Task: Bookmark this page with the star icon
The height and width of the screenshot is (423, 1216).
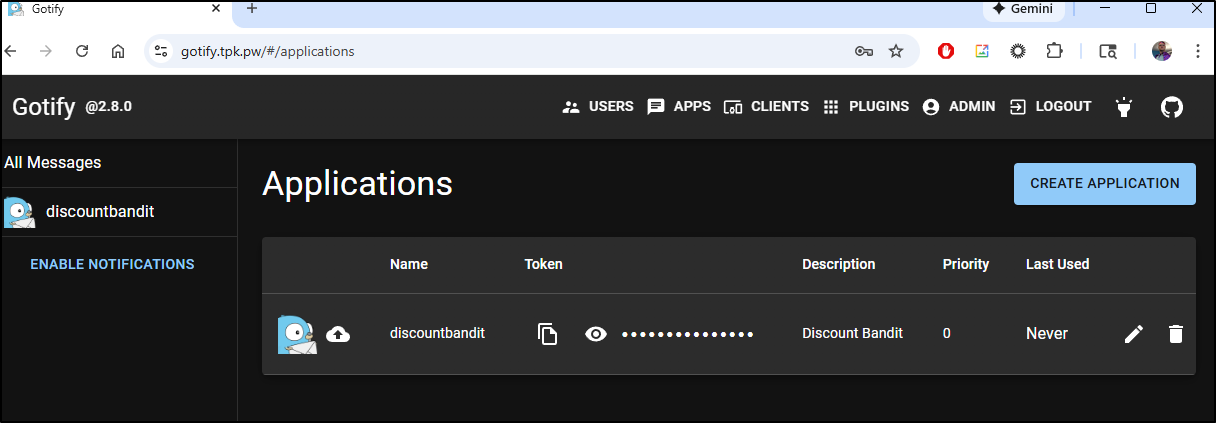Action: point(896,51)
